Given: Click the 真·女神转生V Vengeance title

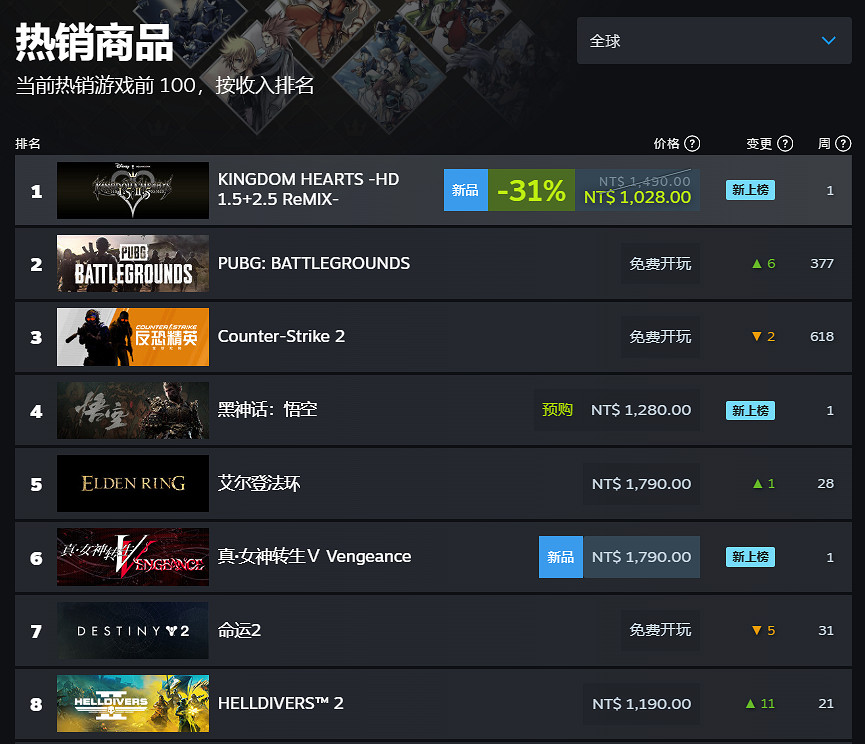Looking at the screenshot, I should (x=314, y=556).
